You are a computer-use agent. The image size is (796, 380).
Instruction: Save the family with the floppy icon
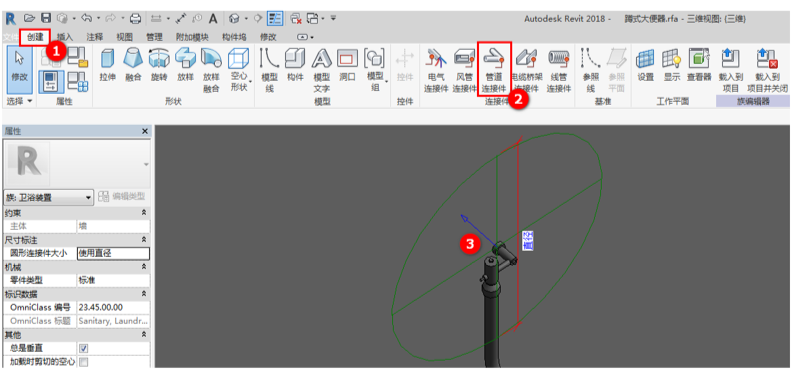point(46,19)
